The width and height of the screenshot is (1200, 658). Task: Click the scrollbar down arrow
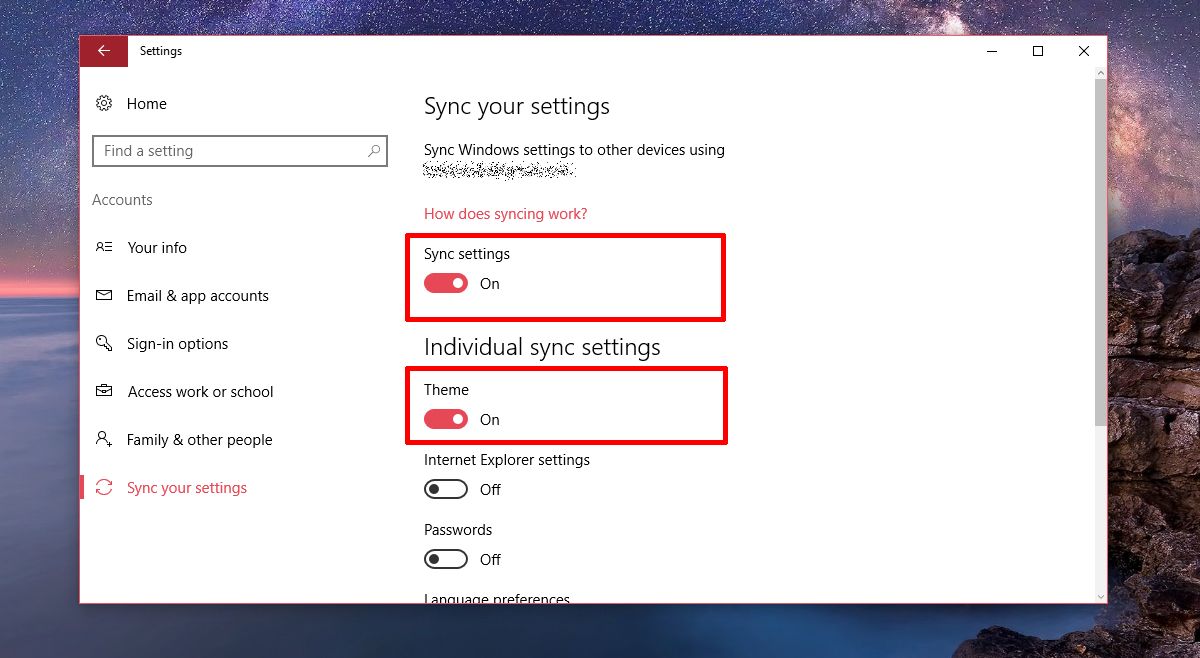click(1101, 595)
